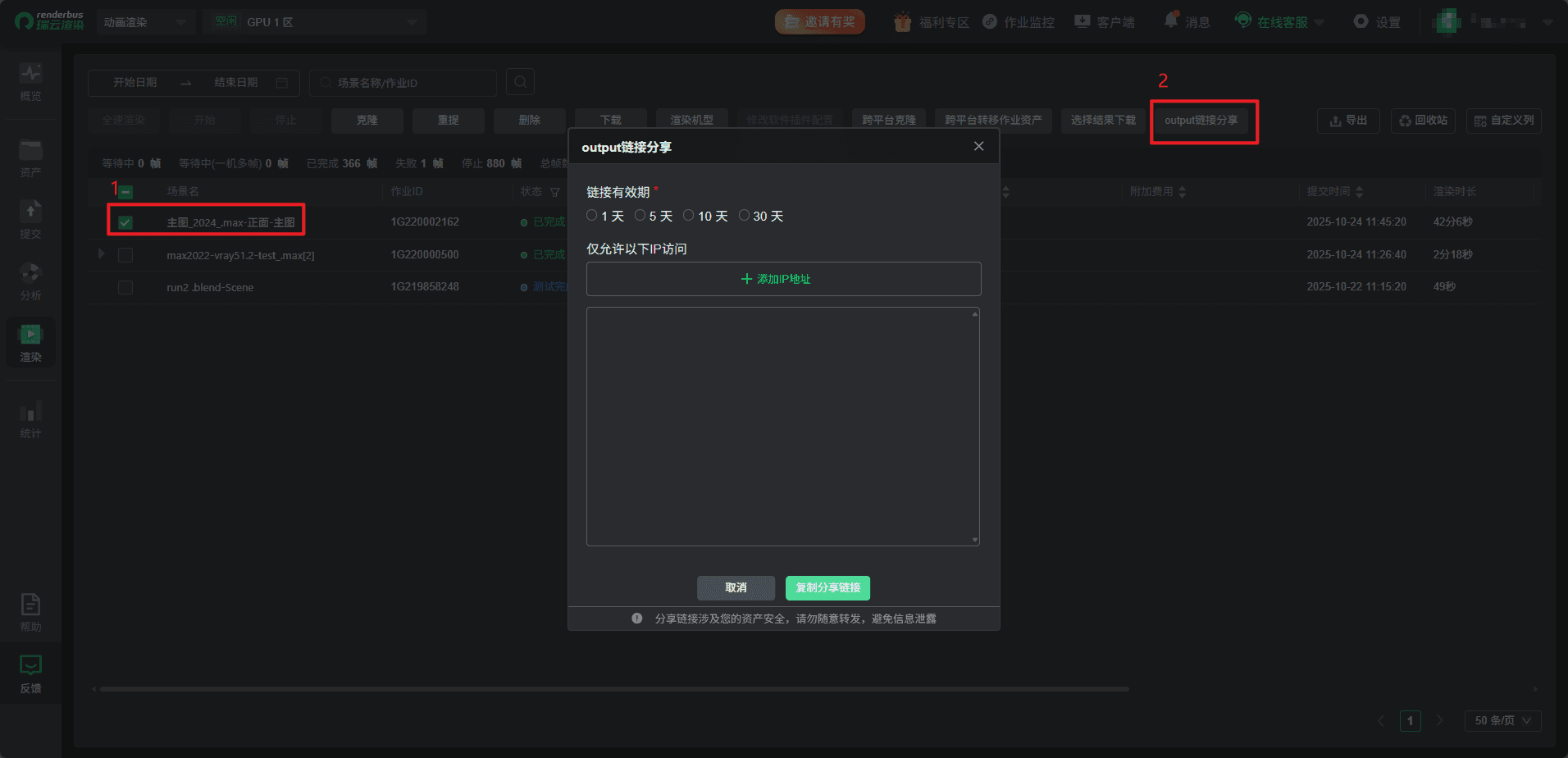Click the 消息 notification bell icon
1568x758 pixels.
pyautogui.click(x=1171, y=21)
